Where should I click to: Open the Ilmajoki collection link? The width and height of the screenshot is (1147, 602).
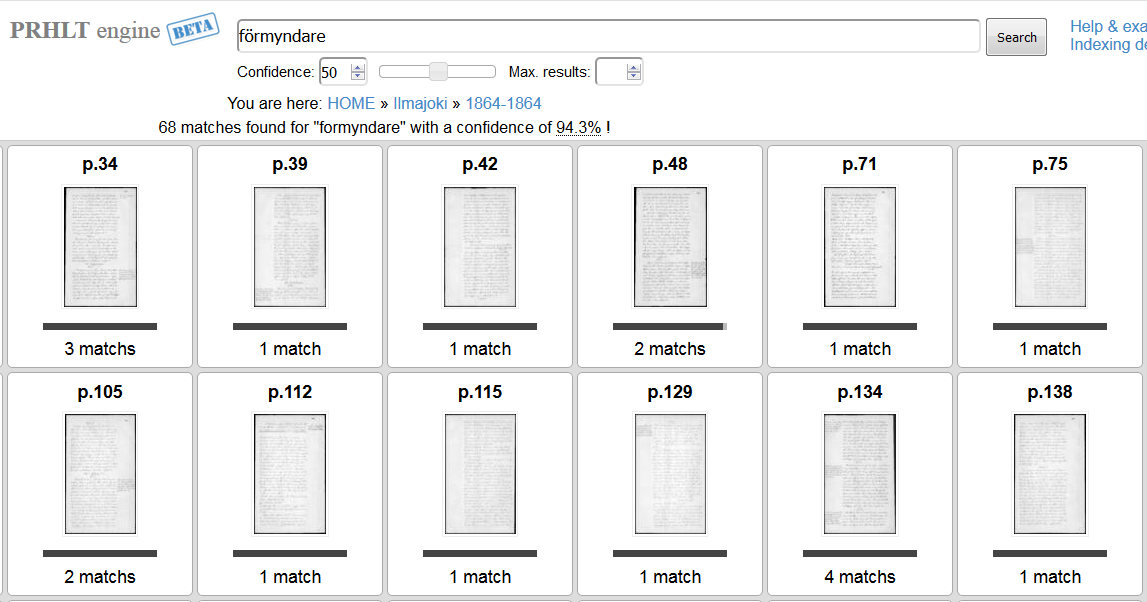click(419, 103)
